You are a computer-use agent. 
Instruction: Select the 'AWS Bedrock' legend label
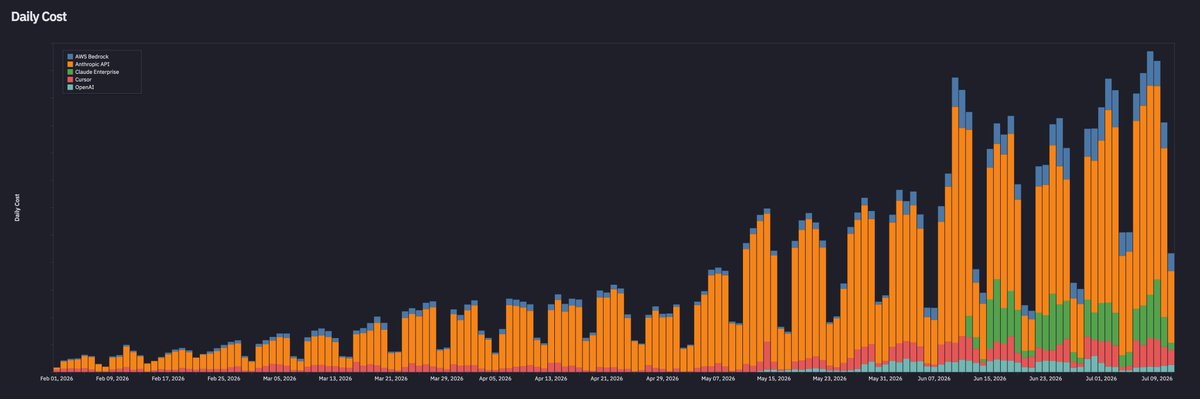point(92,57)
